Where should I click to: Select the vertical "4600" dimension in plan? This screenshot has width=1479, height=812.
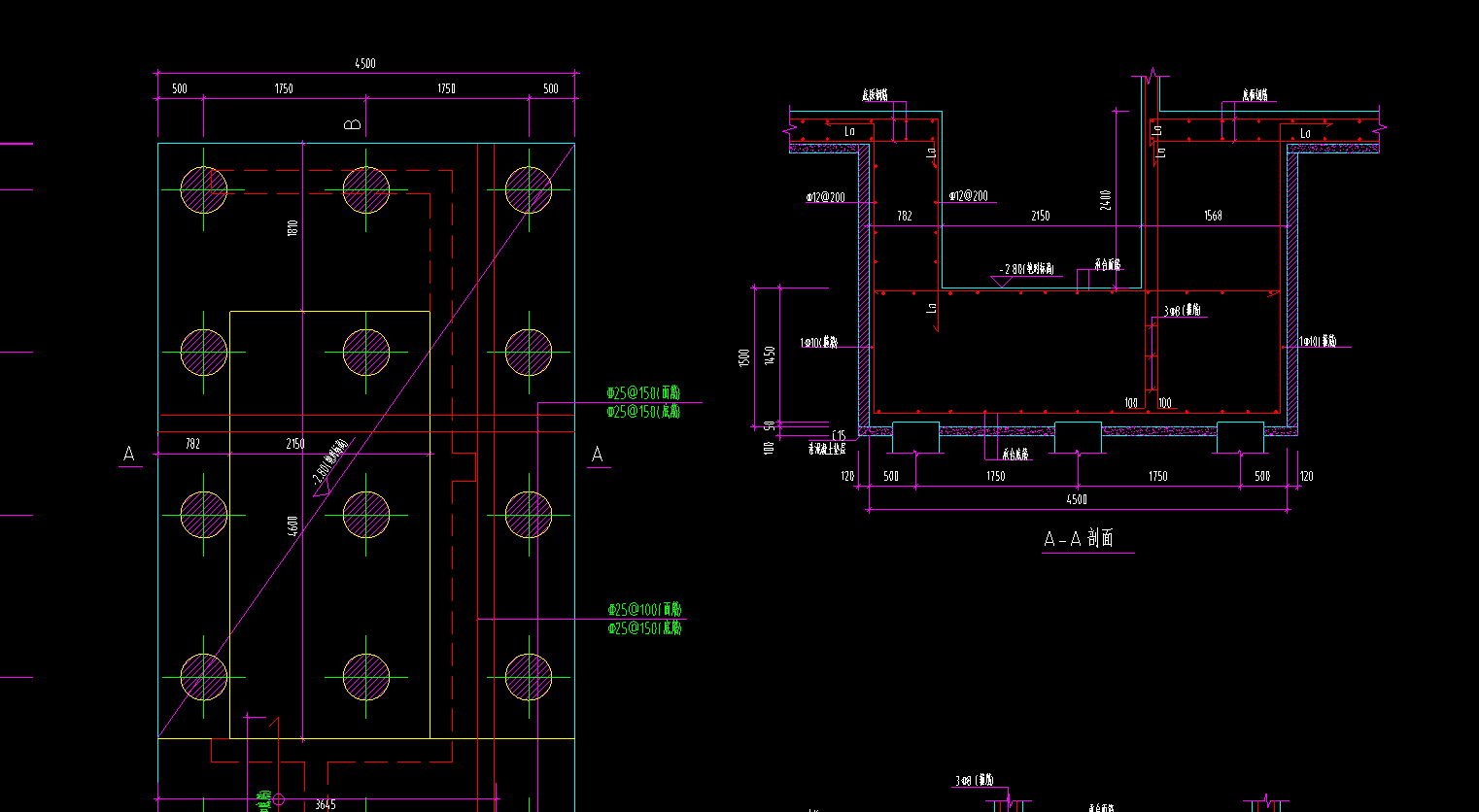[x=292, y=526]
